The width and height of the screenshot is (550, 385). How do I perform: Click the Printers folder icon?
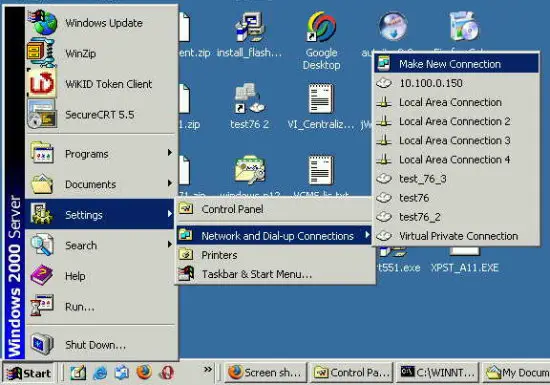coord(186,254)
